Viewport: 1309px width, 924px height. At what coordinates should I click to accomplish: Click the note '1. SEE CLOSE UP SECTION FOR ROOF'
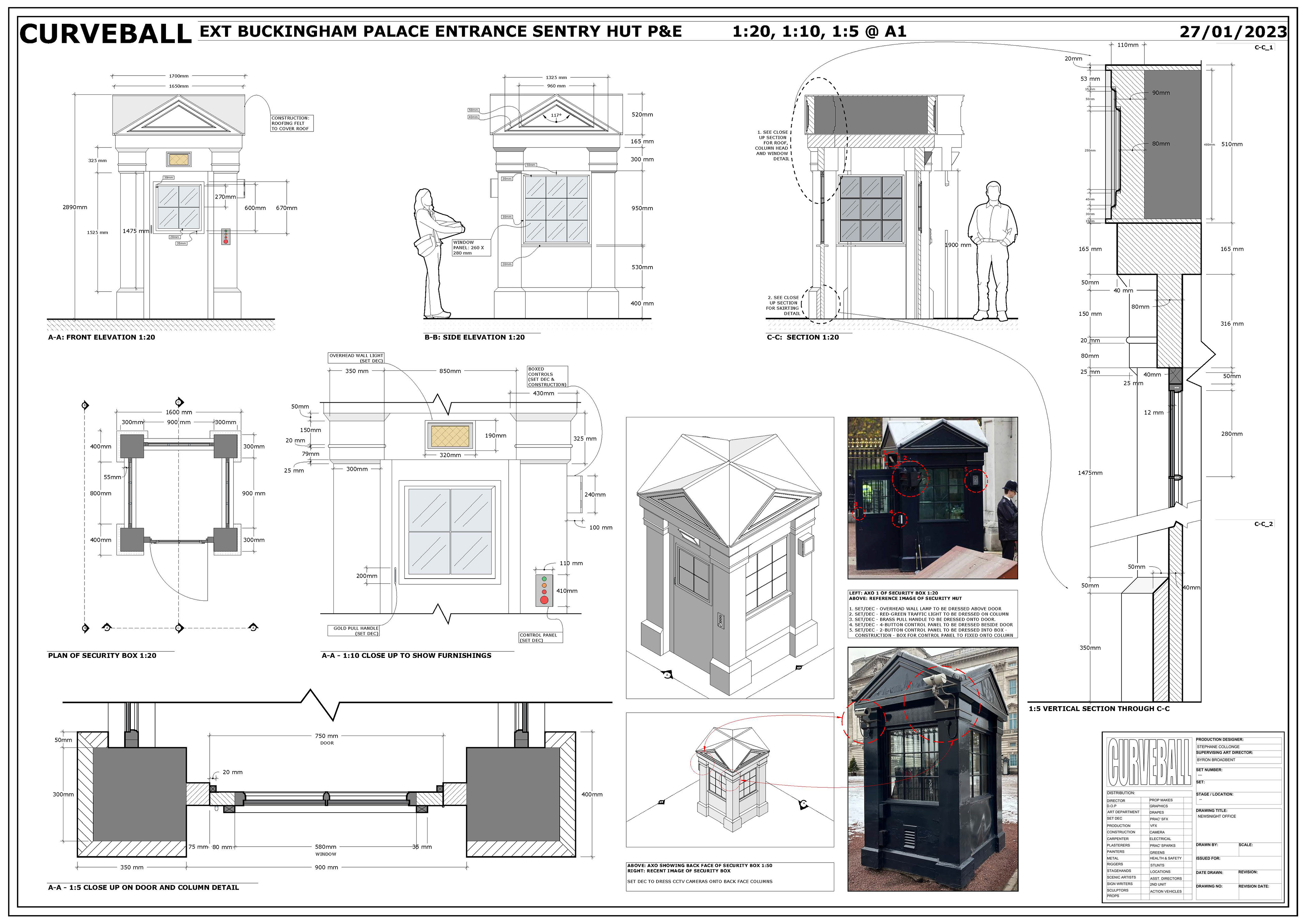[772, 145]
